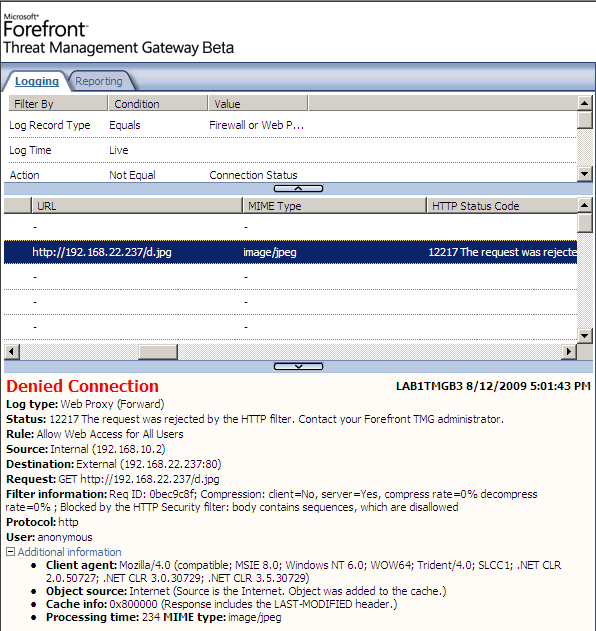Viewport: 596px width, 631px height.
Task: Click the Additional information link
Action: click(69, 552)
